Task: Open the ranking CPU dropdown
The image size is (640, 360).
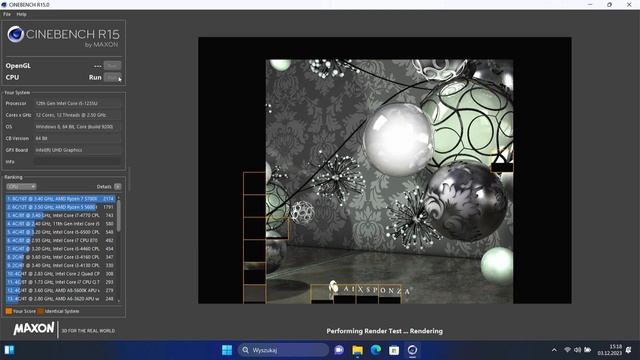Action: point(21,187)
